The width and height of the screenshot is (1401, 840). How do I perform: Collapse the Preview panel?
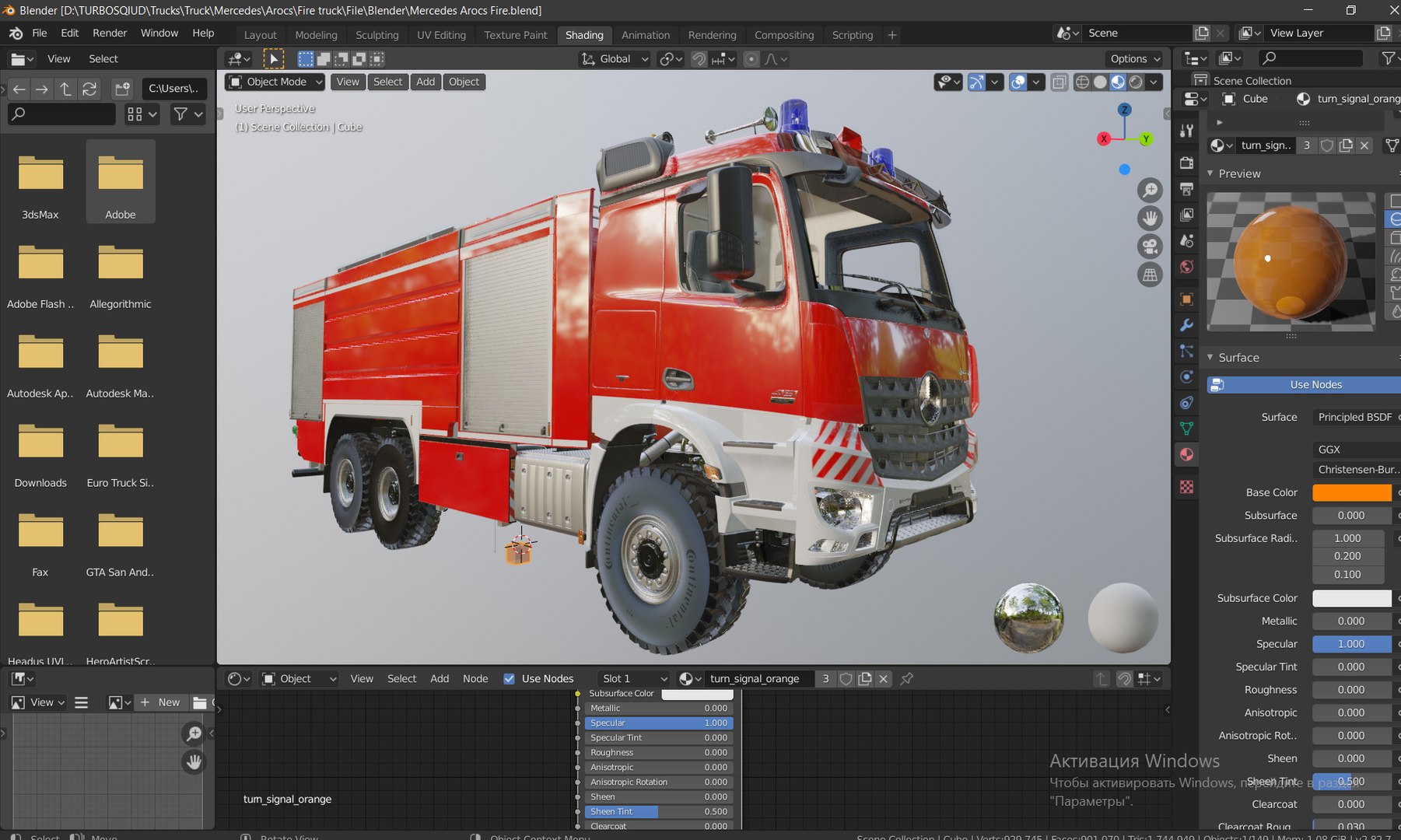1210,173
